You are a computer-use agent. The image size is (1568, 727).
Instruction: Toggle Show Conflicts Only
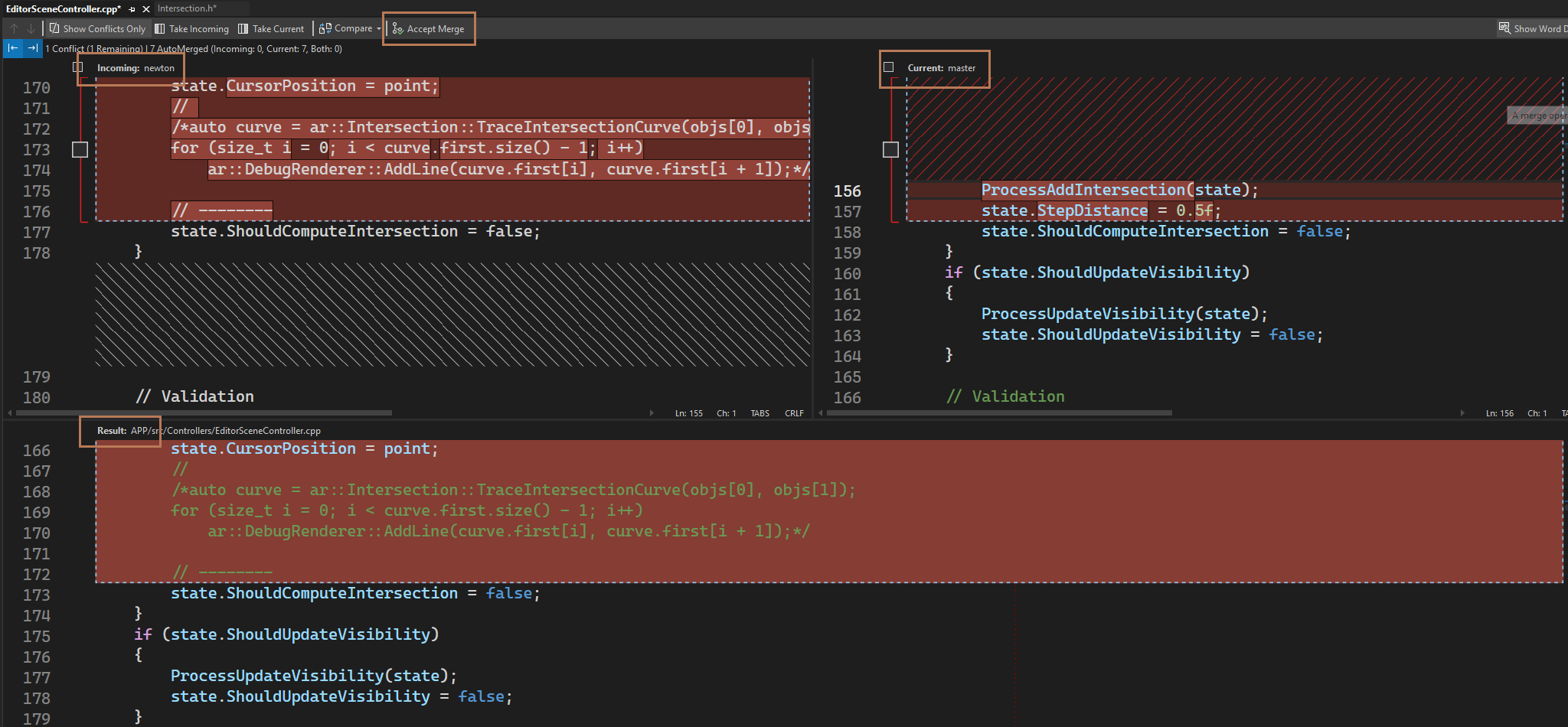[97, 28]
